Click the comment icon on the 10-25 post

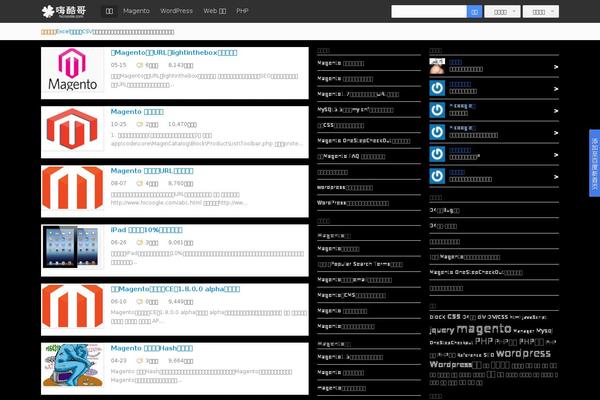pyautogui.click(x=140, y=124)
